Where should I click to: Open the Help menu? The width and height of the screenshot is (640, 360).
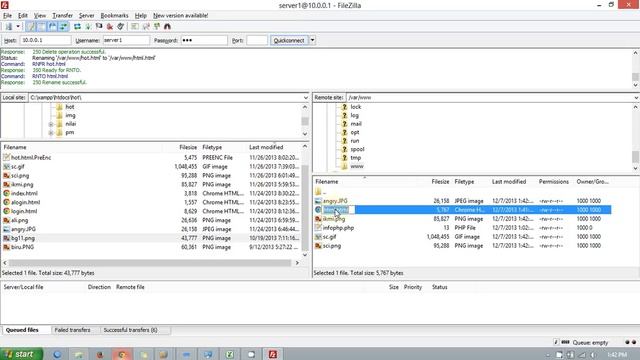pos(140,16)
